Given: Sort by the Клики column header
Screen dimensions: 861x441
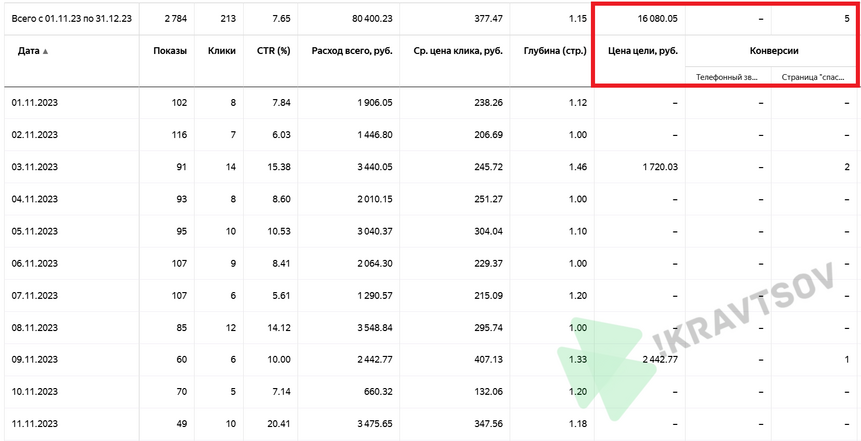Looking at the screenshot, I should click(x=222, y=51).
